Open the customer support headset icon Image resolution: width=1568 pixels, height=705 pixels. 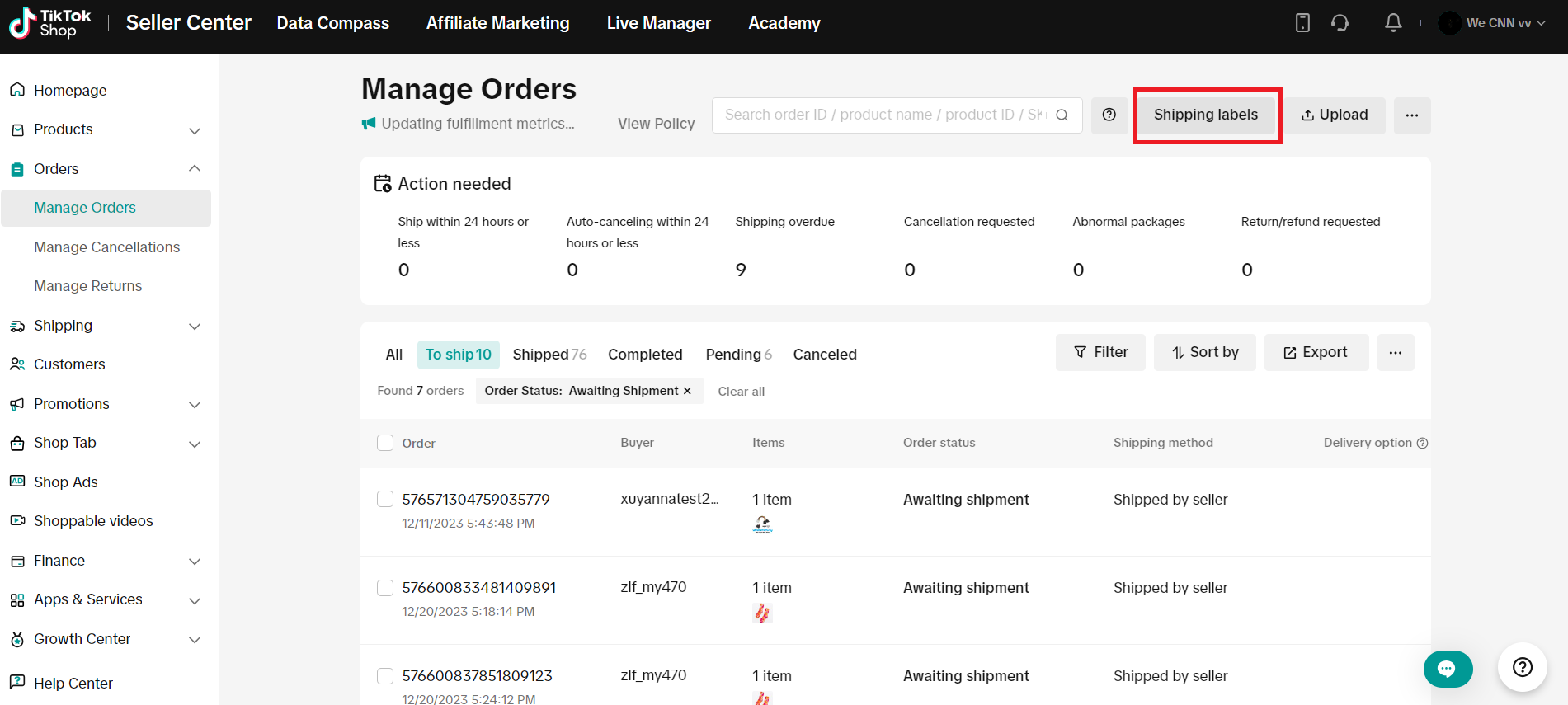[1340, 23]
